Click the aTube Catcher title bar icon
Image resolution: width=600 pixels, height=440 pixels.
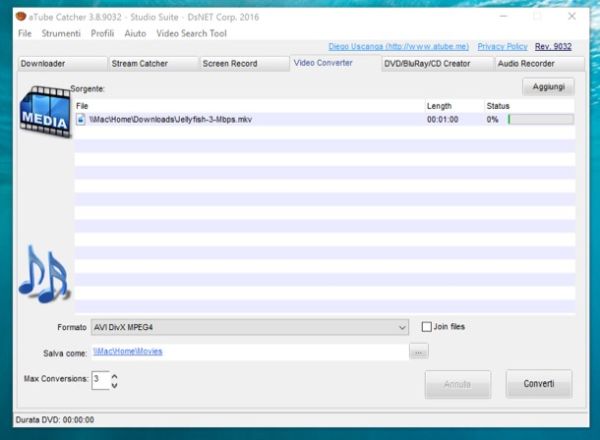pos(19,17)
